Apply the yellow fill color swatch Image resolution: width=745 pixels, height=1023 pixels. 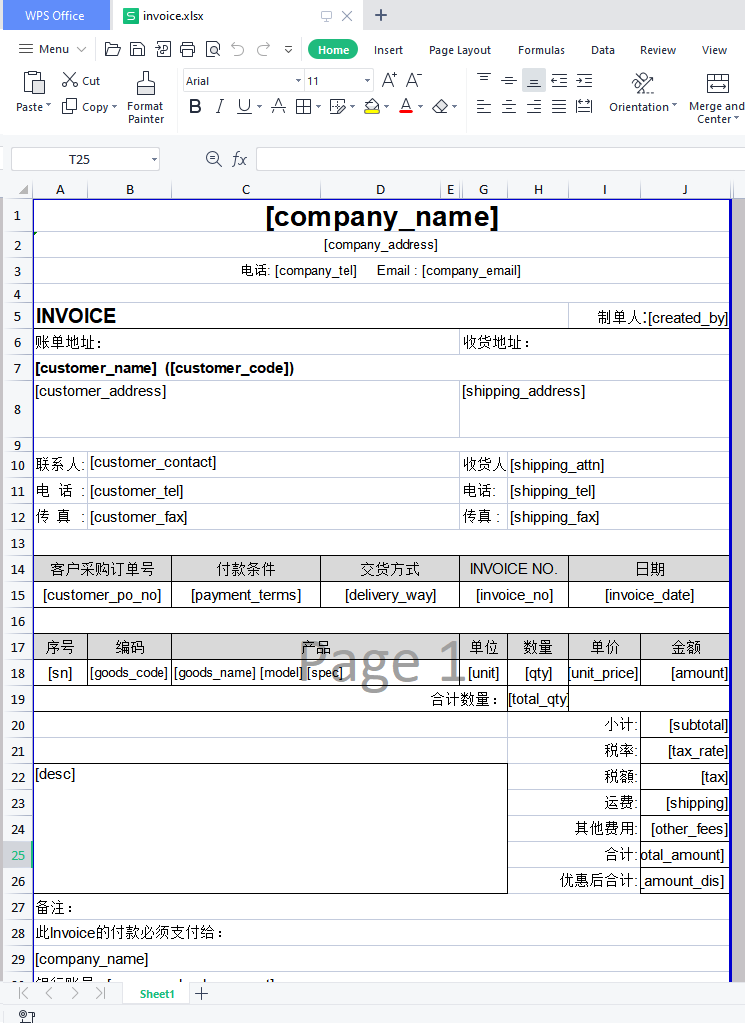coord(371,106)
